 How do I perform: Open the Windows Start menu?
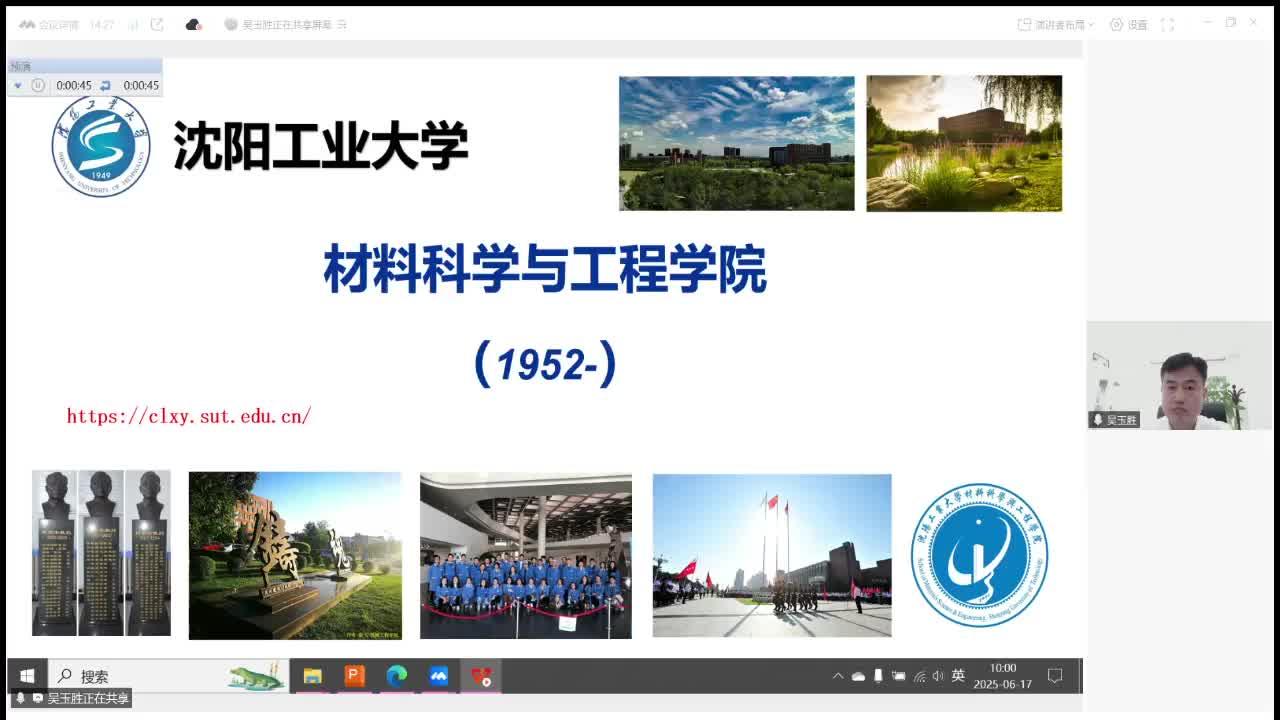click(27, 676)
